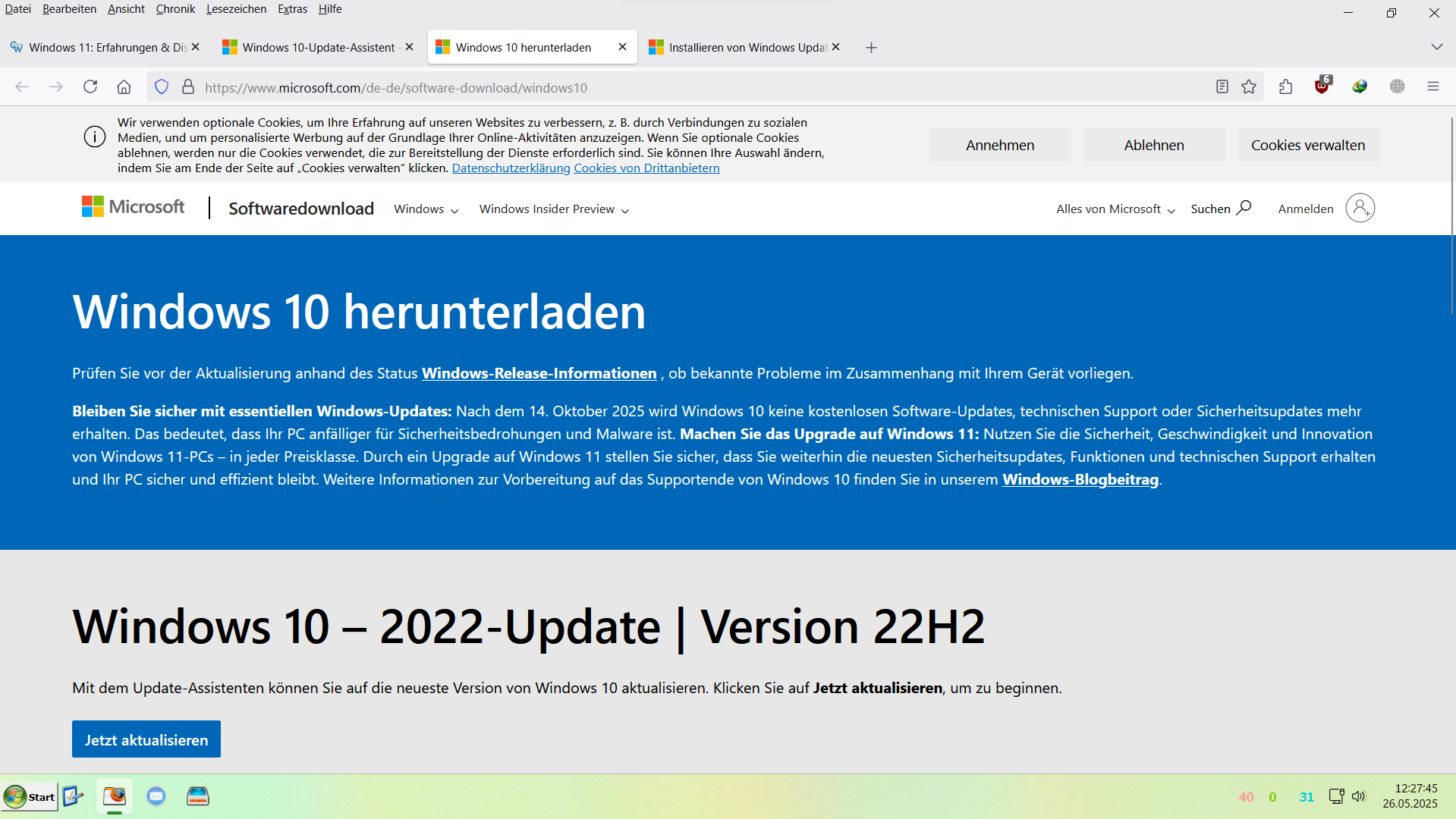Open the browser home page
The image size is (1456, 819).
pos(124,87)
